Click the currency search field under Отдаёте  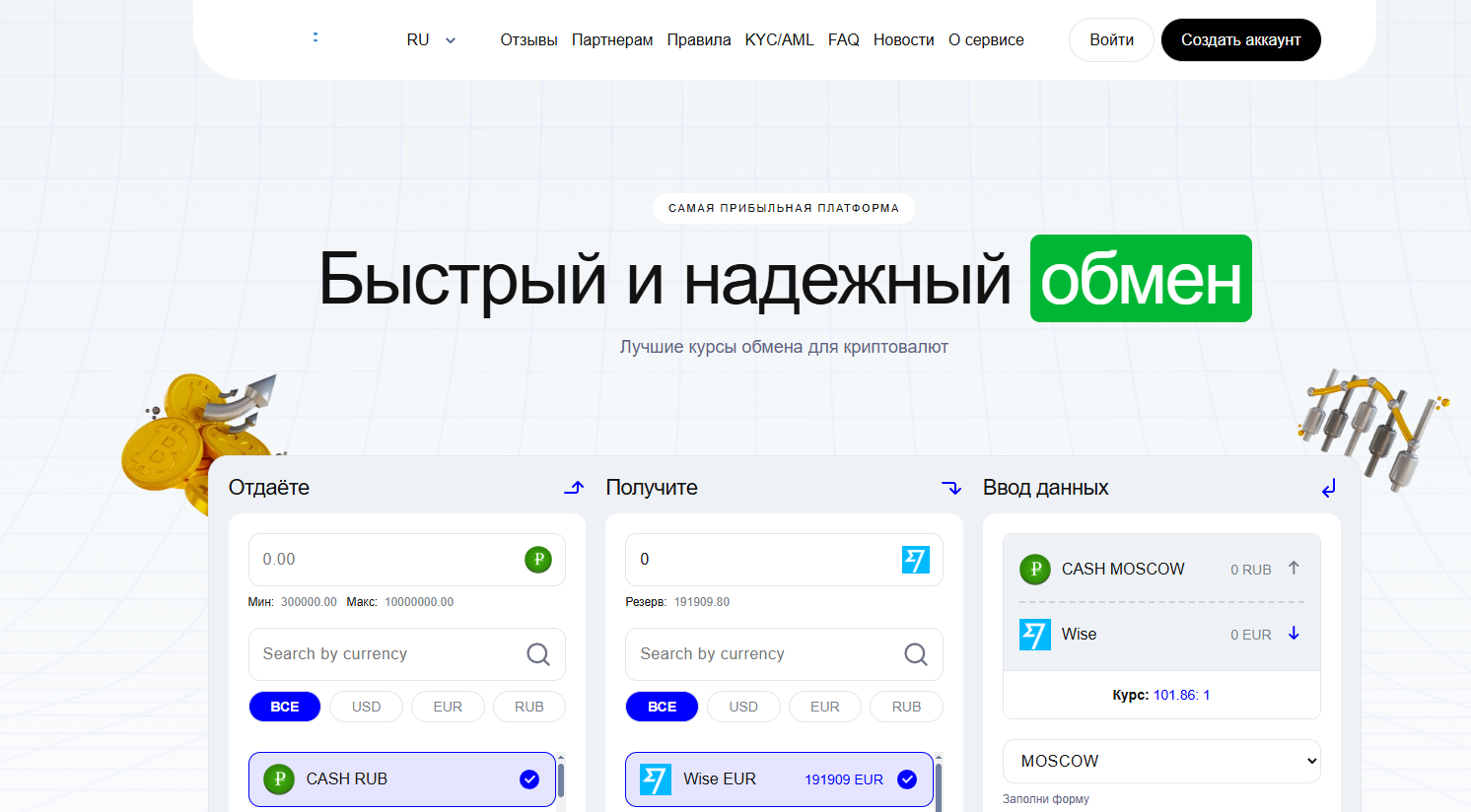click(x=406, y=654)
